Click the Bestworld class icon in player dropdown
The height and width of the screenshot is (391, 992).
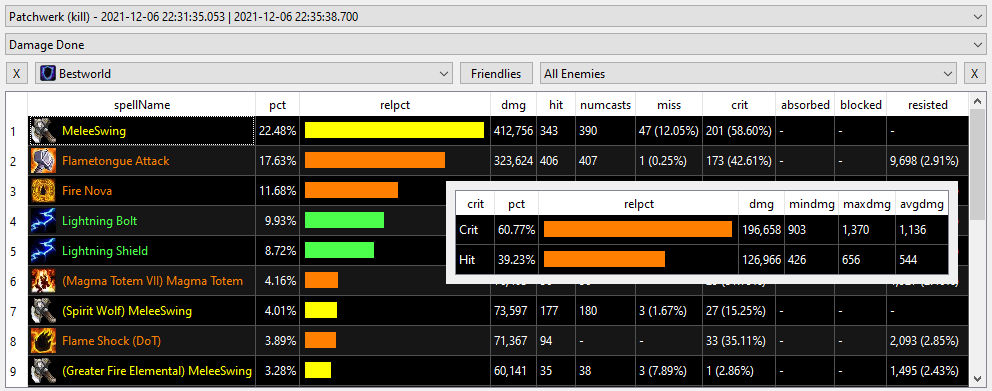tap(47, 73)
